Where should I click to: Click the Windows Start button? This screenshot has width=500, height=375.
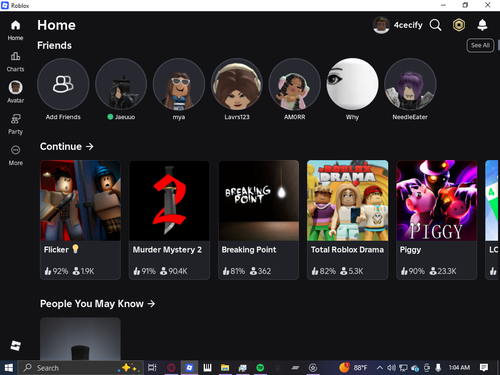[x=9, y=368]
